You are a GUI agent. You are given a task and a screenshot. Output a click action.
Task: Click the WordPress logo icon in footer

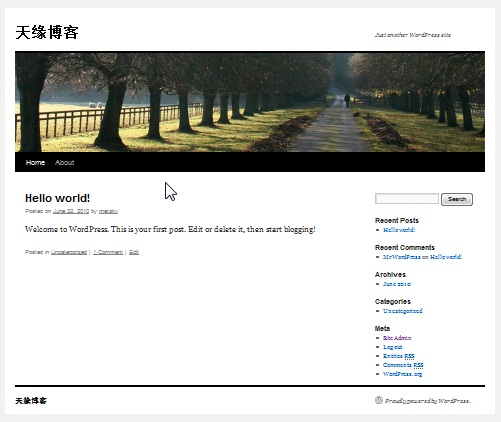pos(379,400)
